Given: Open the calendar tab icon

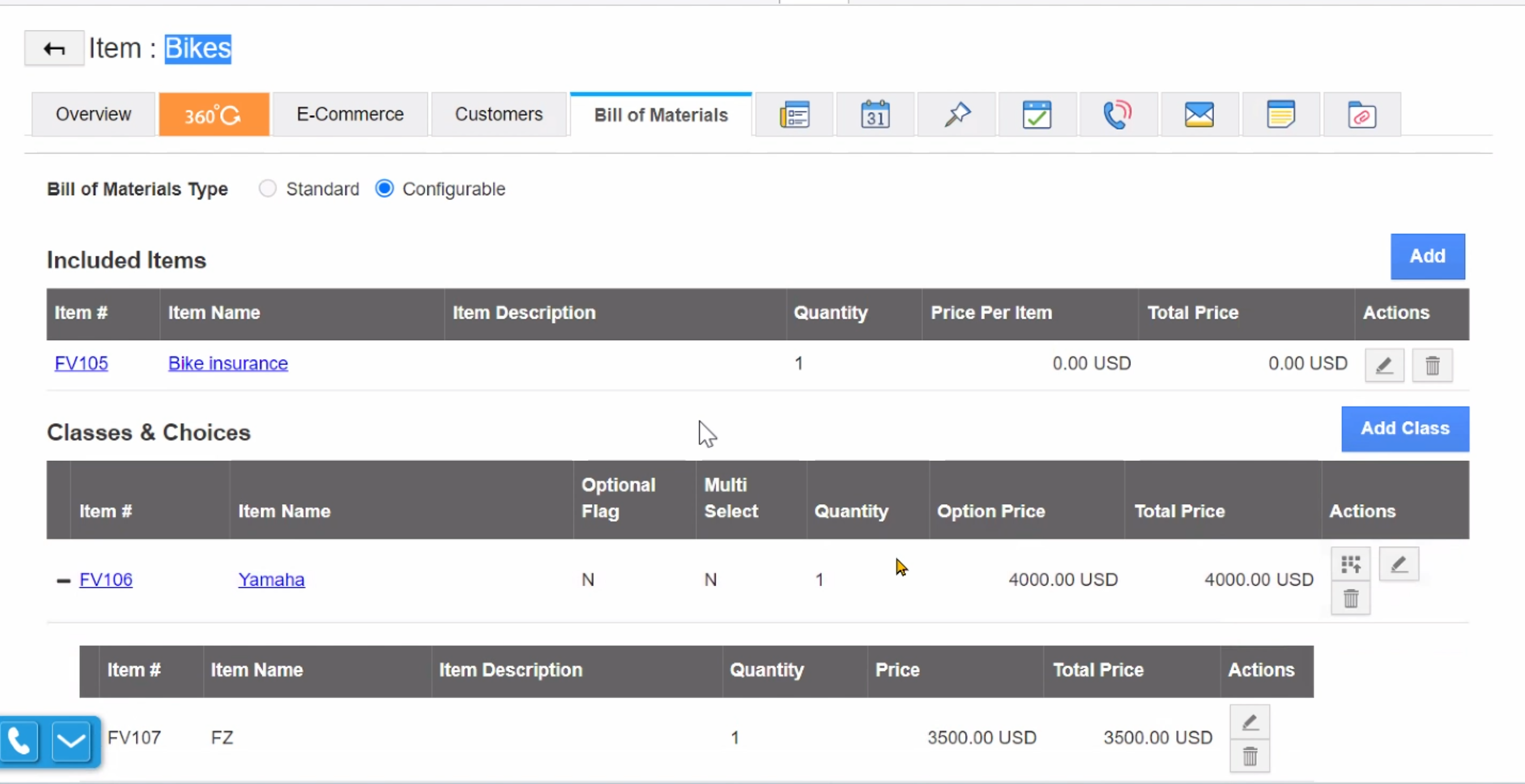Looking at the screenshot, I should 875,114.
